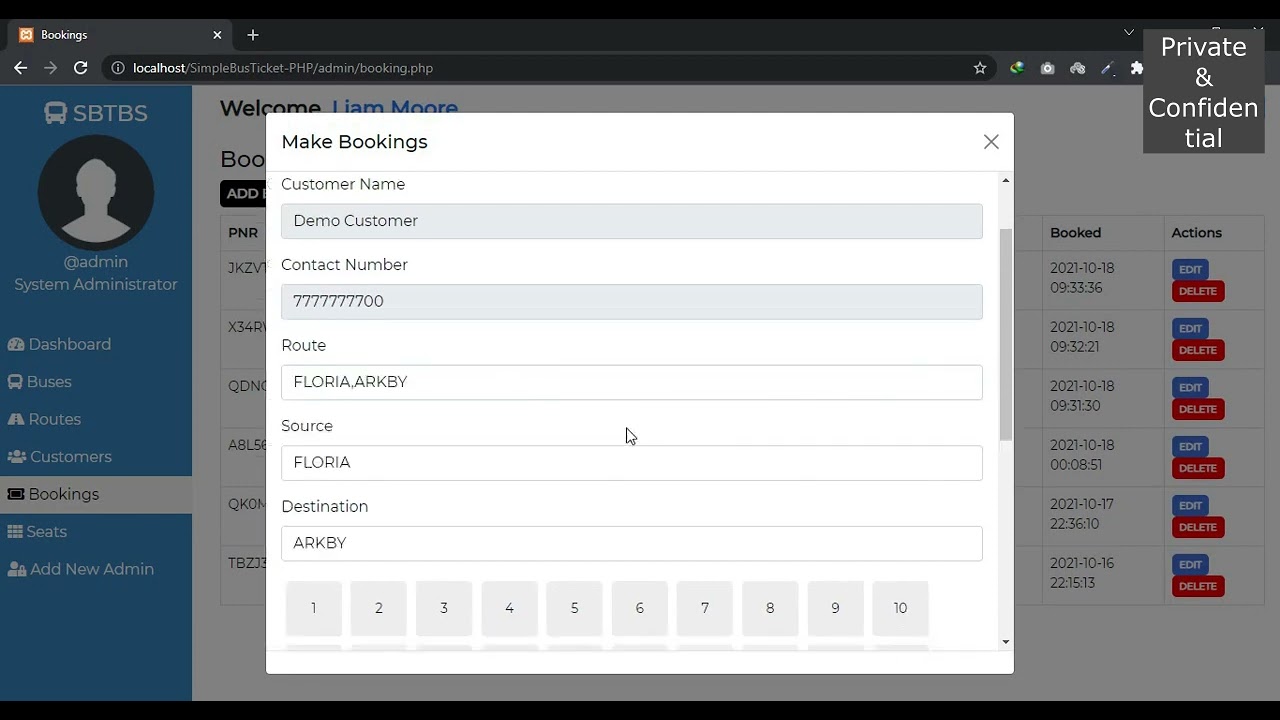Select seat number 10
Image resolution: width=1280 pixels, height=720 pixels.
(900, 608)
